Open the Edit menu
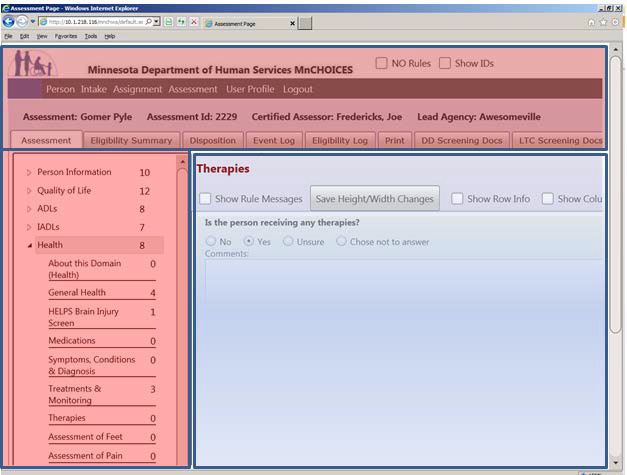 [x=24, y=36]
